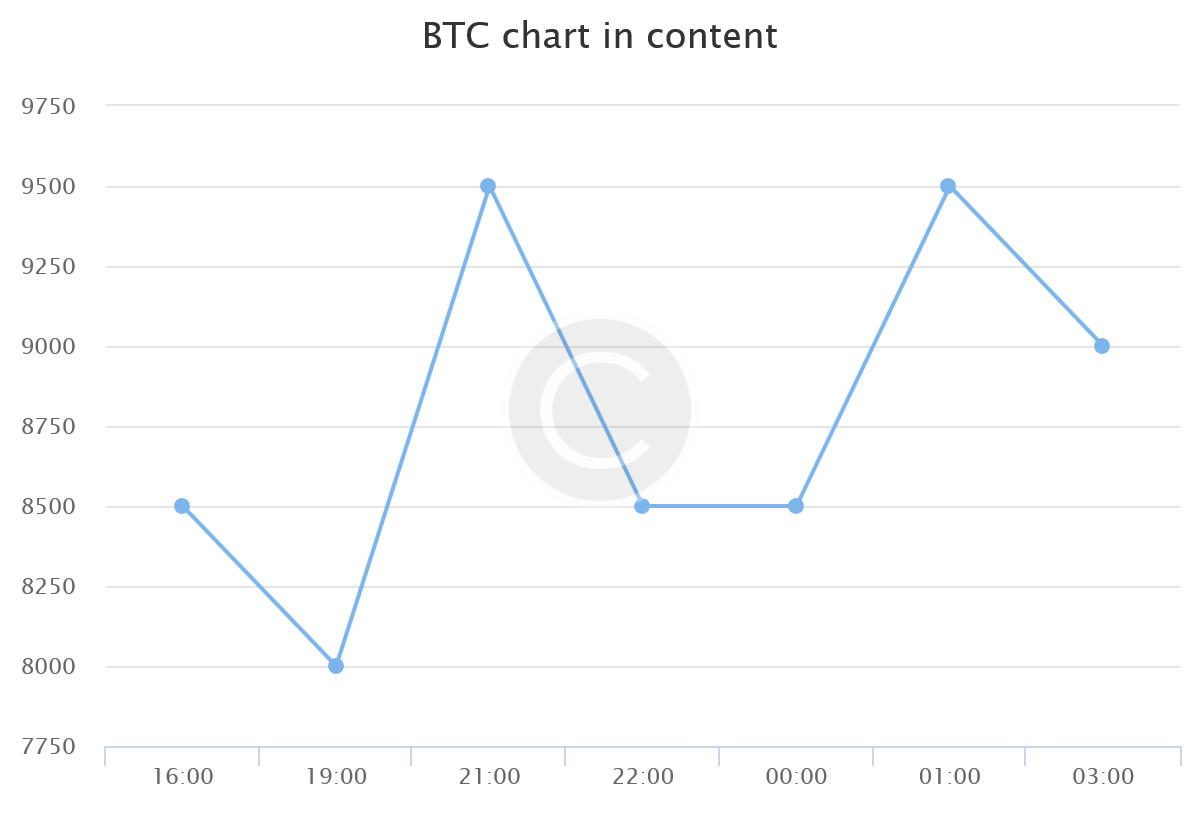Screen dimensions: 1200x820
Task: Click the 22:00 x-axis label
Action: (643, 777)
